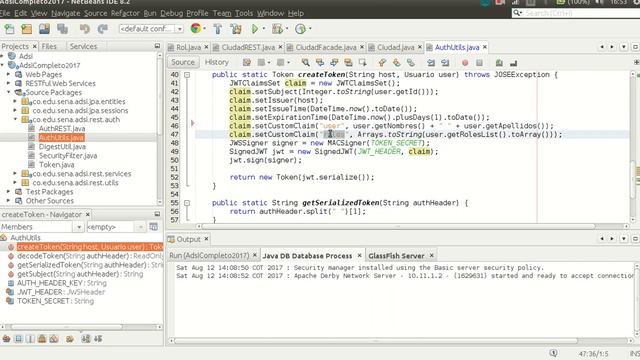Switch to the GlassFish Server output tab
Viewport: 640px width, 360px height.
click(x=396, y=256)
